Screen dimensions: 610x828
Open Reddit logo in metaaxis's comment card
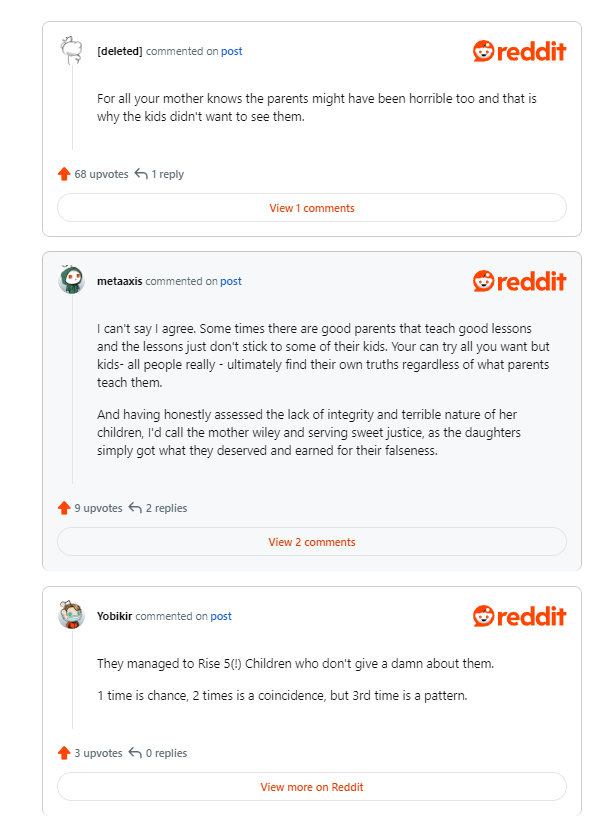tap(519, 281)
